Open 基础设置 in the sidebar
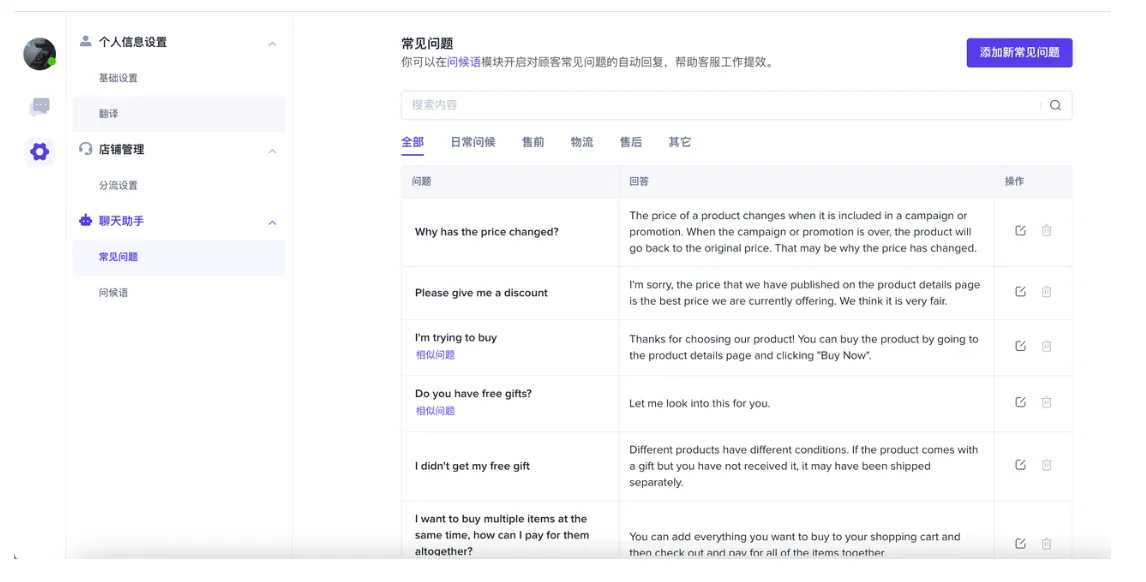Viewport: 1146px width, 582px height. [118, 78]
